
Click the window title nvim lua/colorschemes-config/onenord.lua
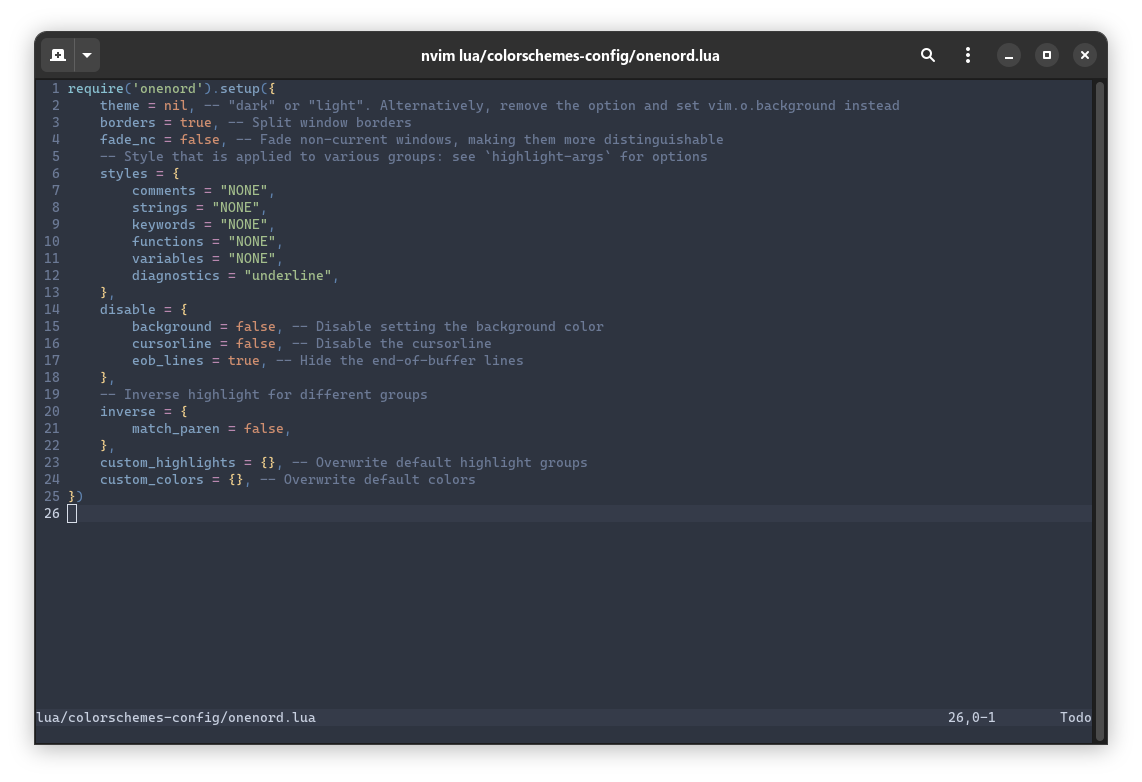(570, 56)
